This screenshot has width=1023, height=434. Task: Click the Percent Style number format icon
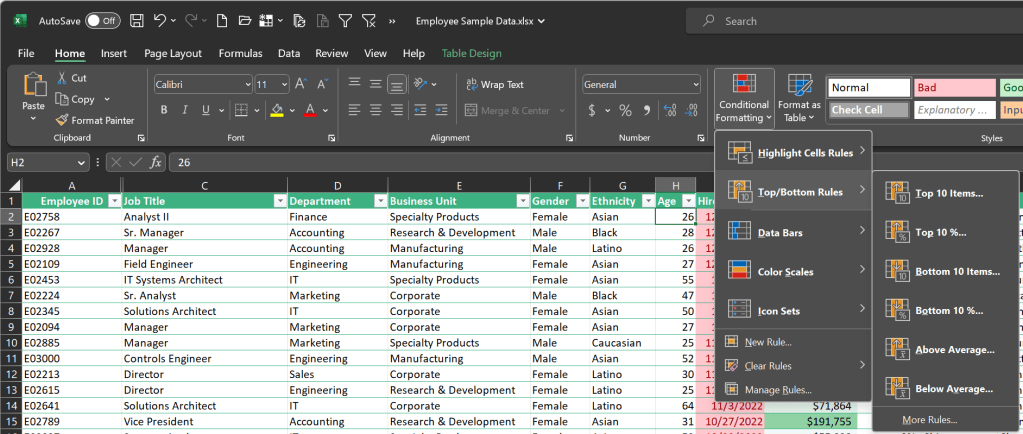pos(625,110)
